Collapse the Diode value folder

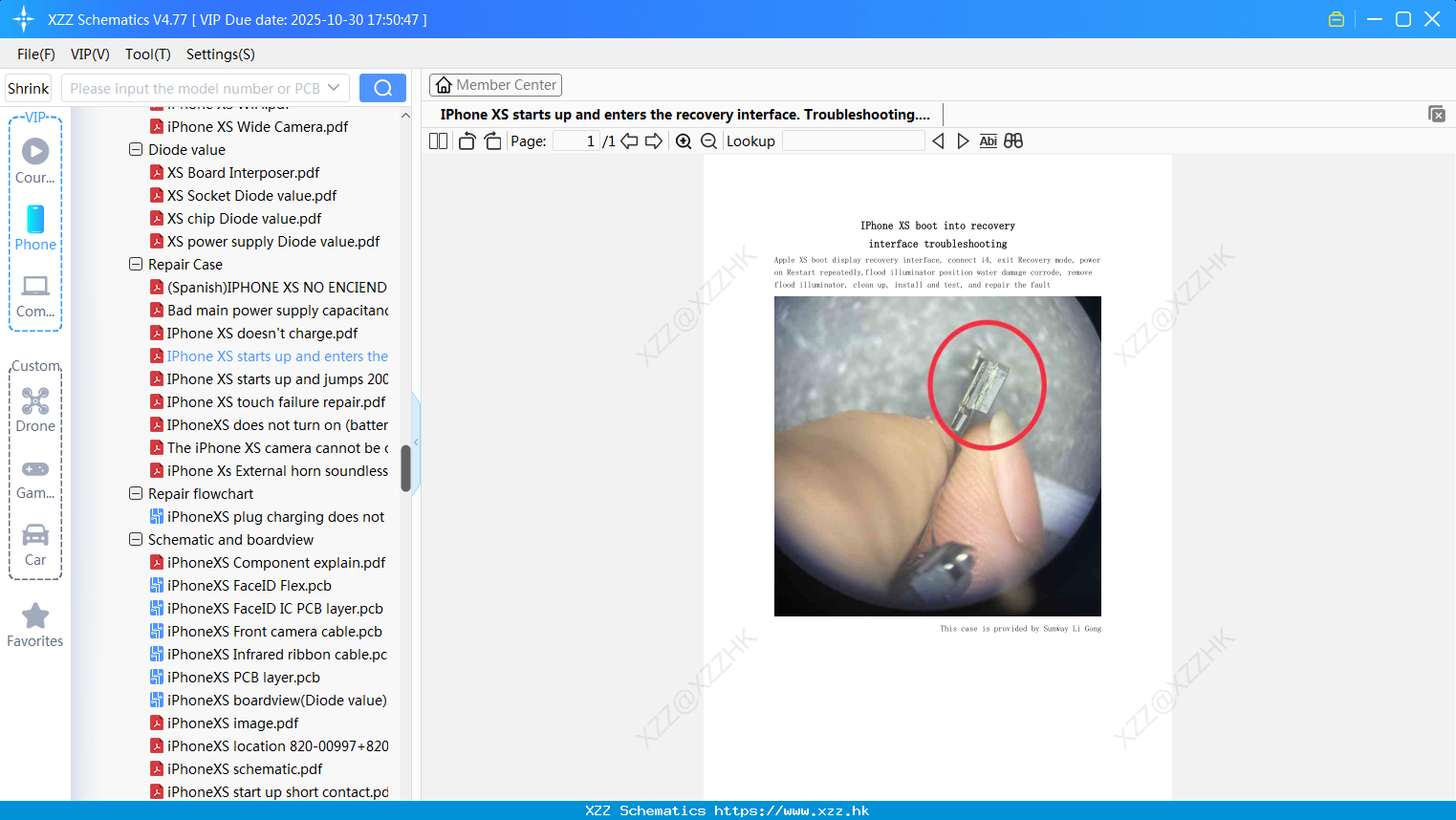pos(136,150)
